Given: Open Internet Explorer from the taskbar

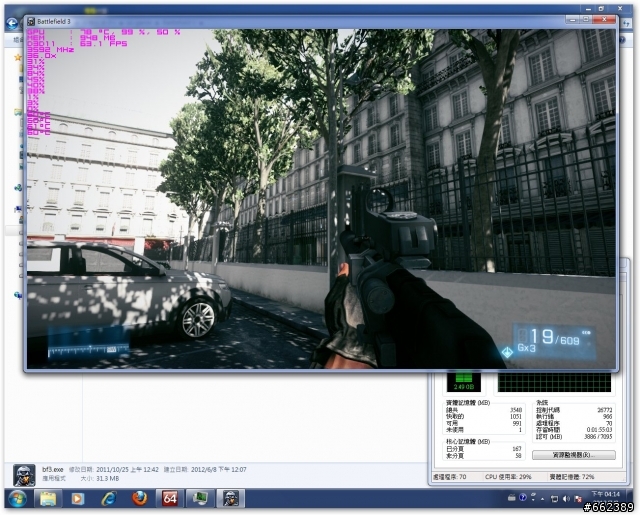Looking at the screenshot, I should click(109, 499).
